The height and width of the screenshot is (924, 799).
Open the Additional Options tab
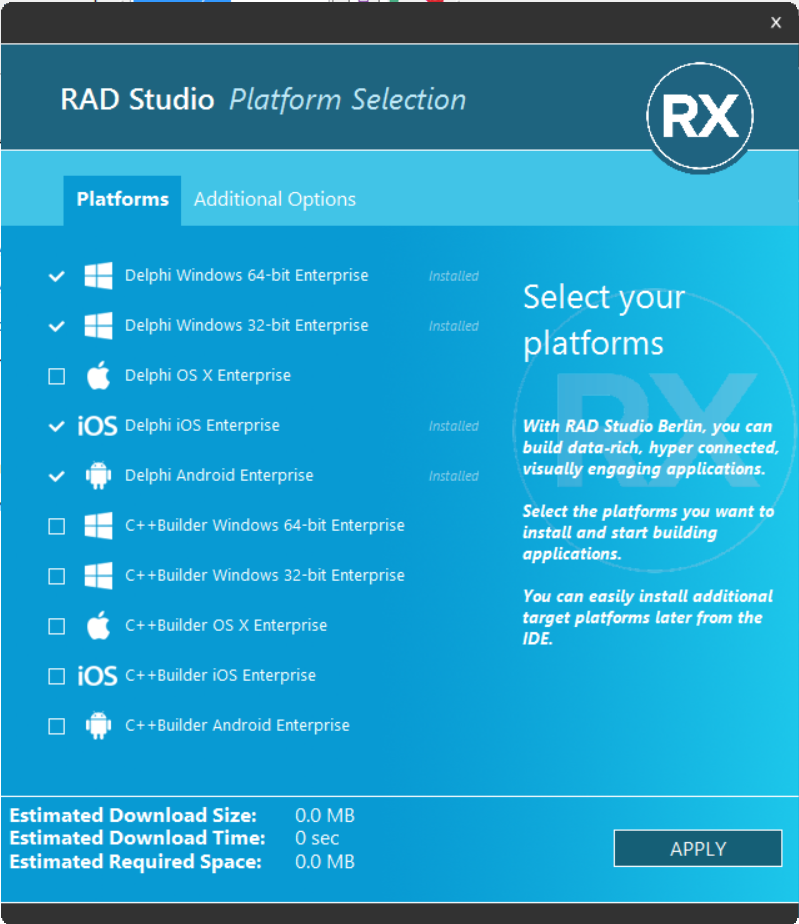[x=275, y=200]
